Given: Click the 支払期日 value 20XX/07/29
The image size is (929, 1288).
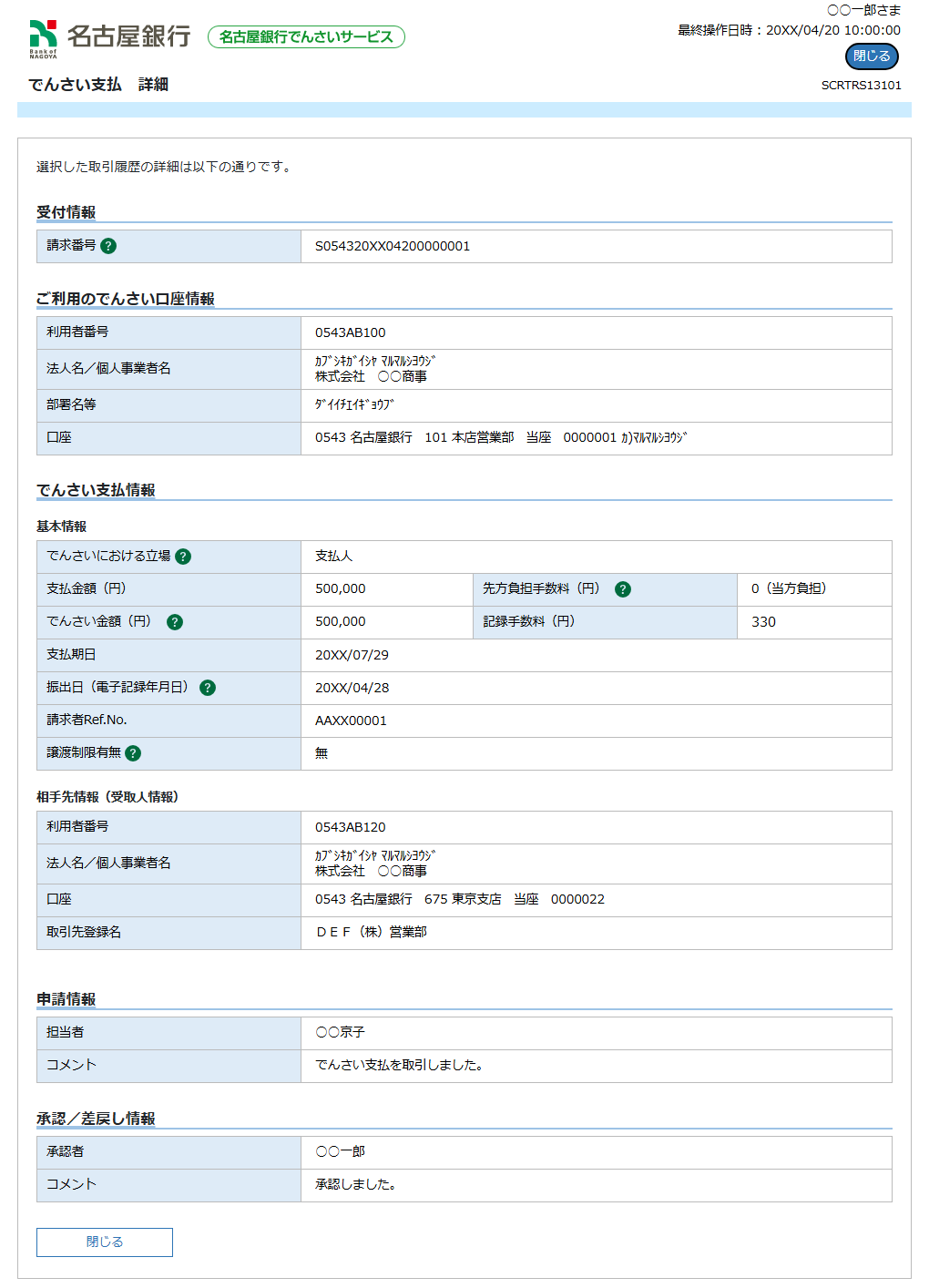Looking at the screenshot, I should pos(352,655).
